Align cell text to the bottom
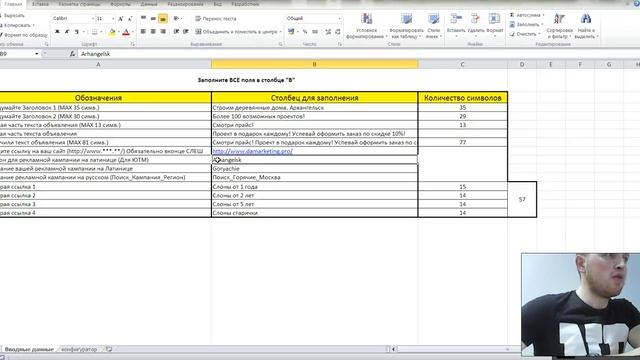The height and width of the screenshot is (360, 640). click(163, 18)
